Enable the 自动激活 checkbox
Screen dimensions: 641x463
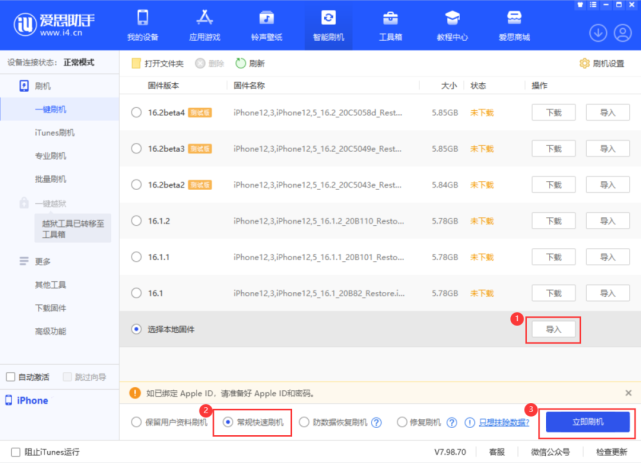pos(11,377)
